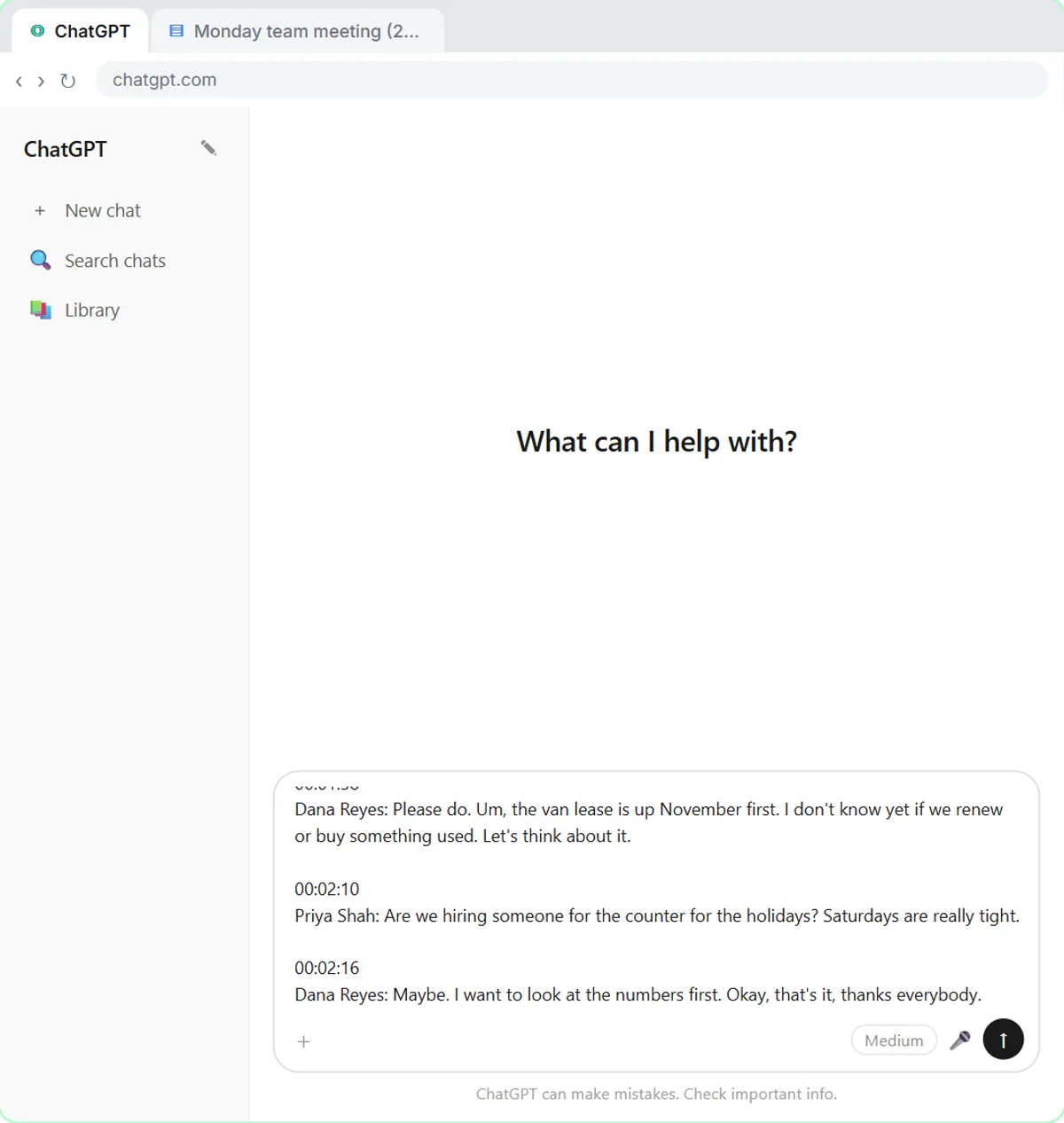The height and width of the screenshot is (1123, 1064).
Task: Click the document icon on Monday team meeting tab
Action: click(x=176, y=31)
